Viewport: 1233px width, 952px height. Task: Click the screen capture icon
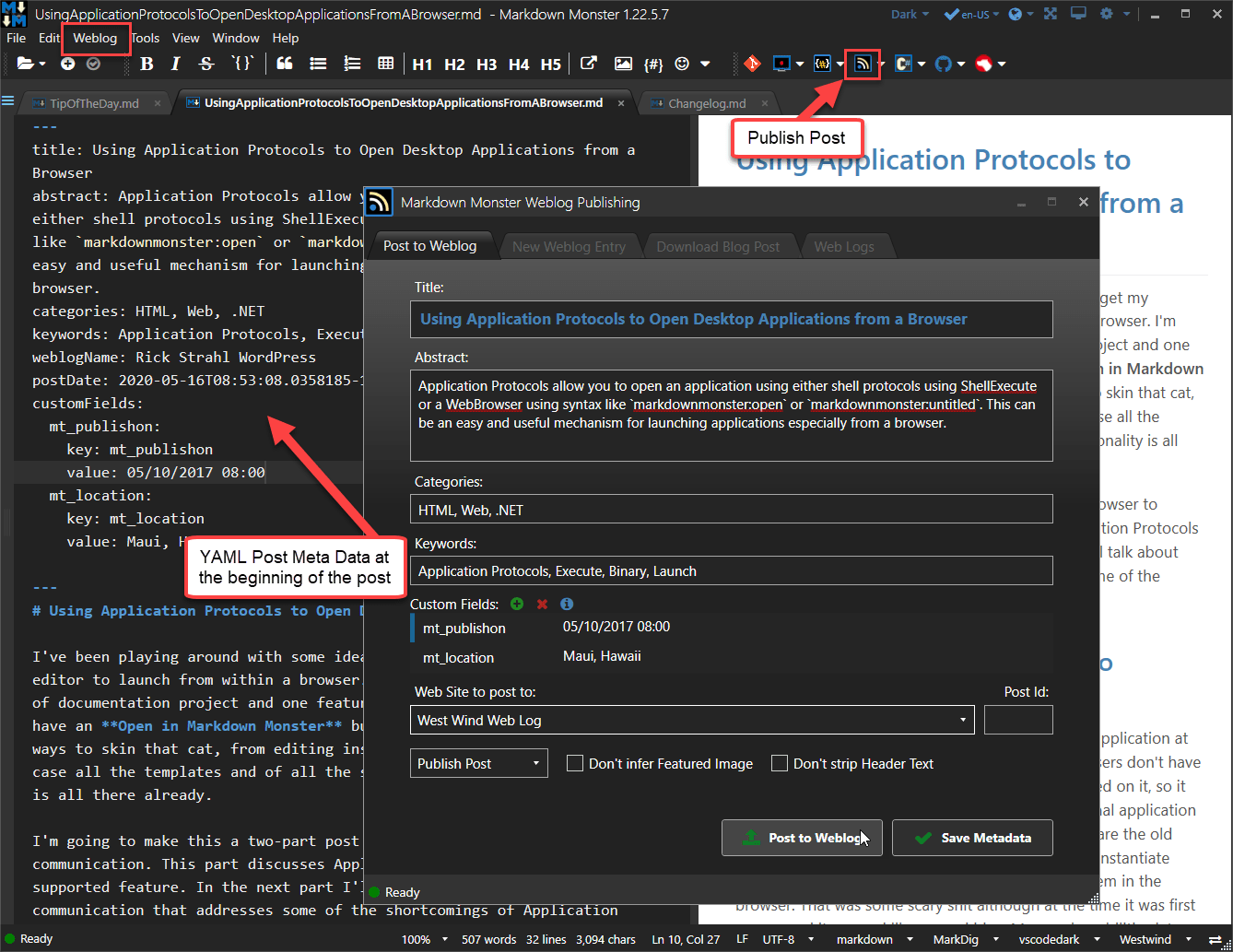tap(782, 64)
